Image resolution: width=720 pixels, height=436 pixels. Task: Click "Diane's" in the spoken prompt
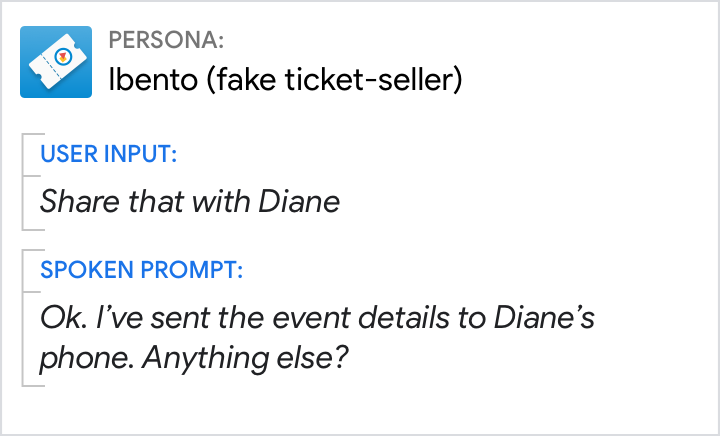546,319
